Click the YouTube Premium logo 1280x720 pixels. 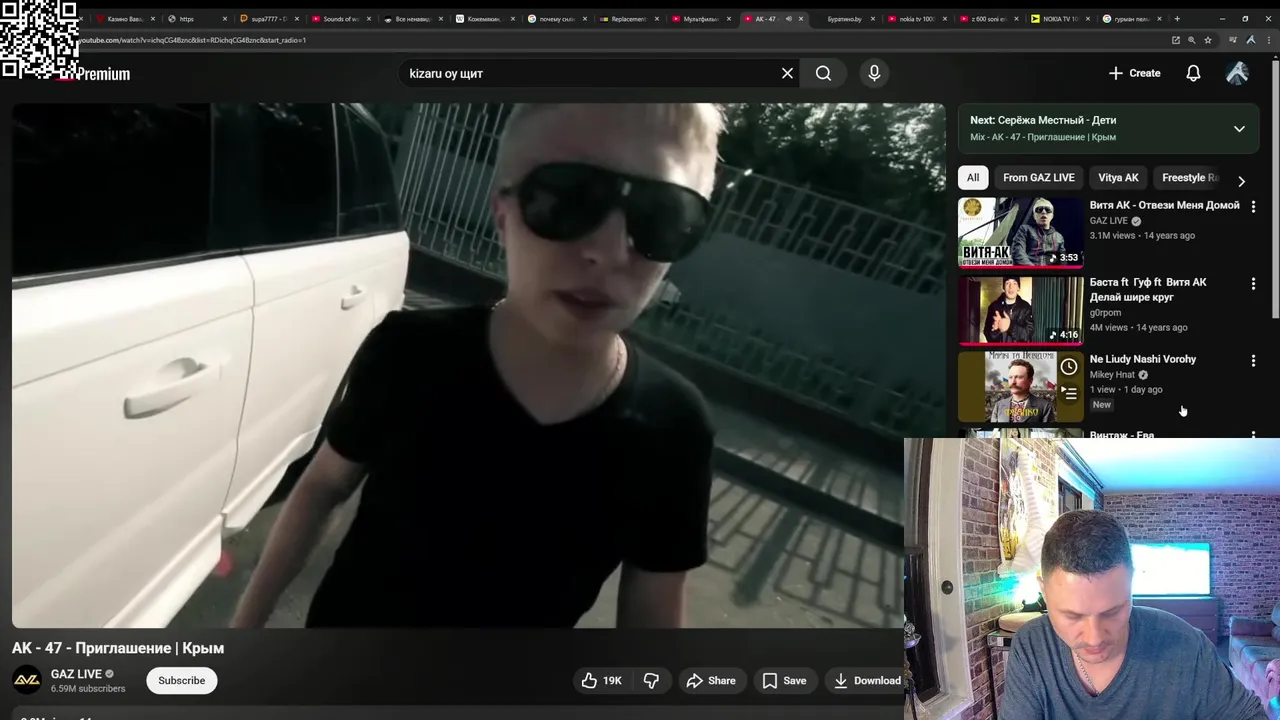click(95, 74)
